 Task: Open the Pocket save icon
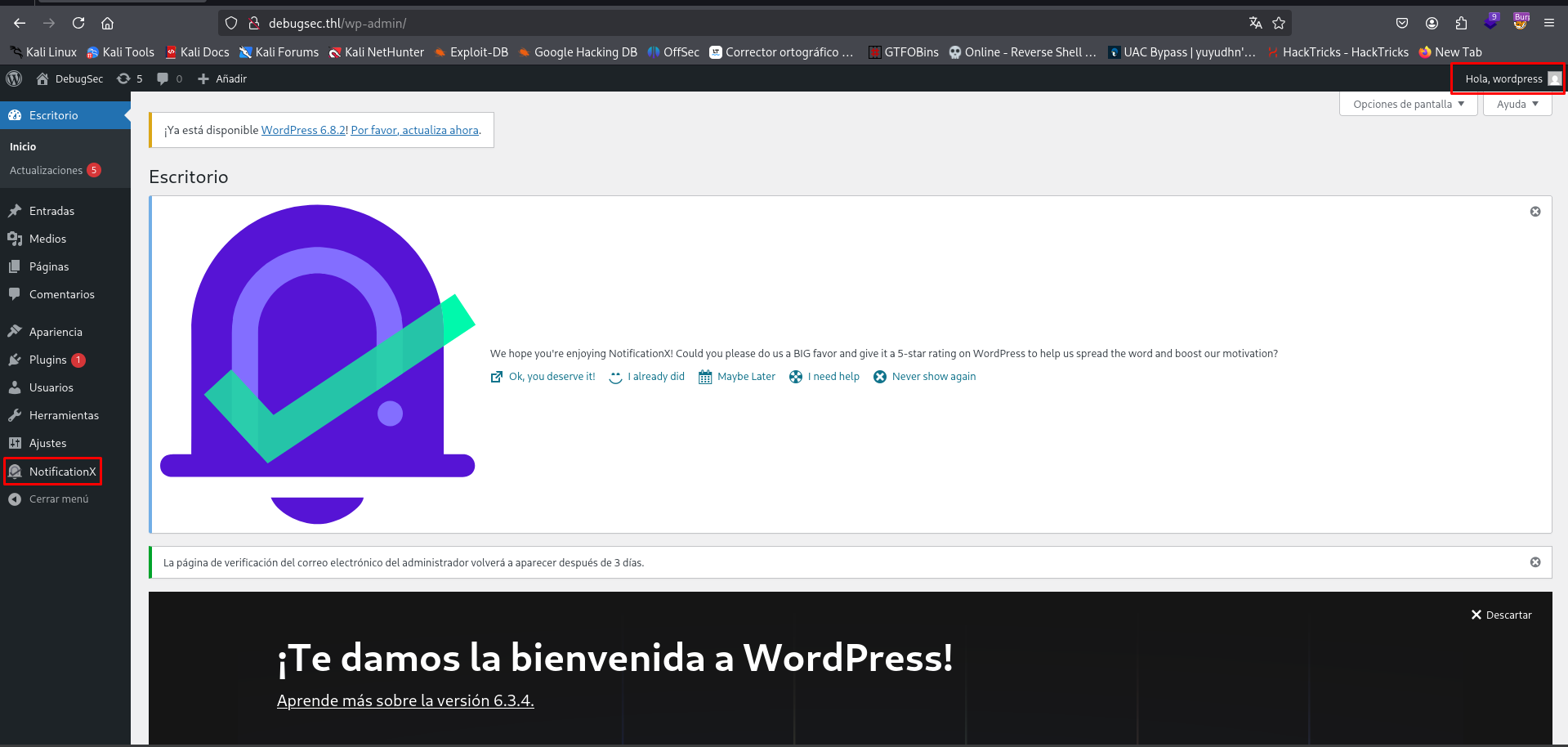[1402, 23]
